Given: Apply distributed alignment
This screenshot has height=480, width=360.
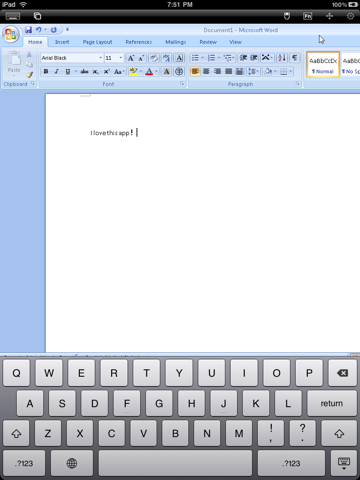Looking at the screenshot, I should click(239, 71).
